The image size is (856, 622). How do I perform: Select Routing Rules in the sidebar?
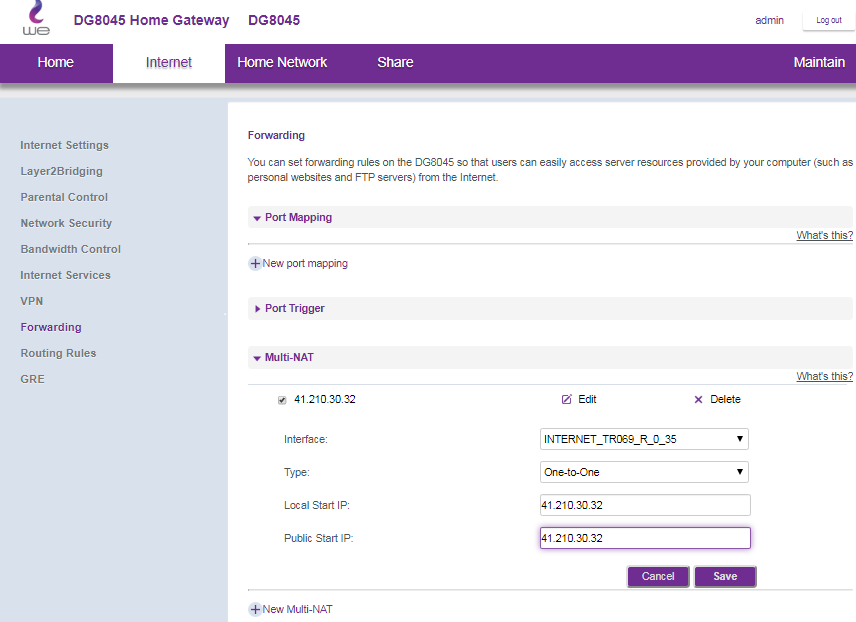[58, 353]
